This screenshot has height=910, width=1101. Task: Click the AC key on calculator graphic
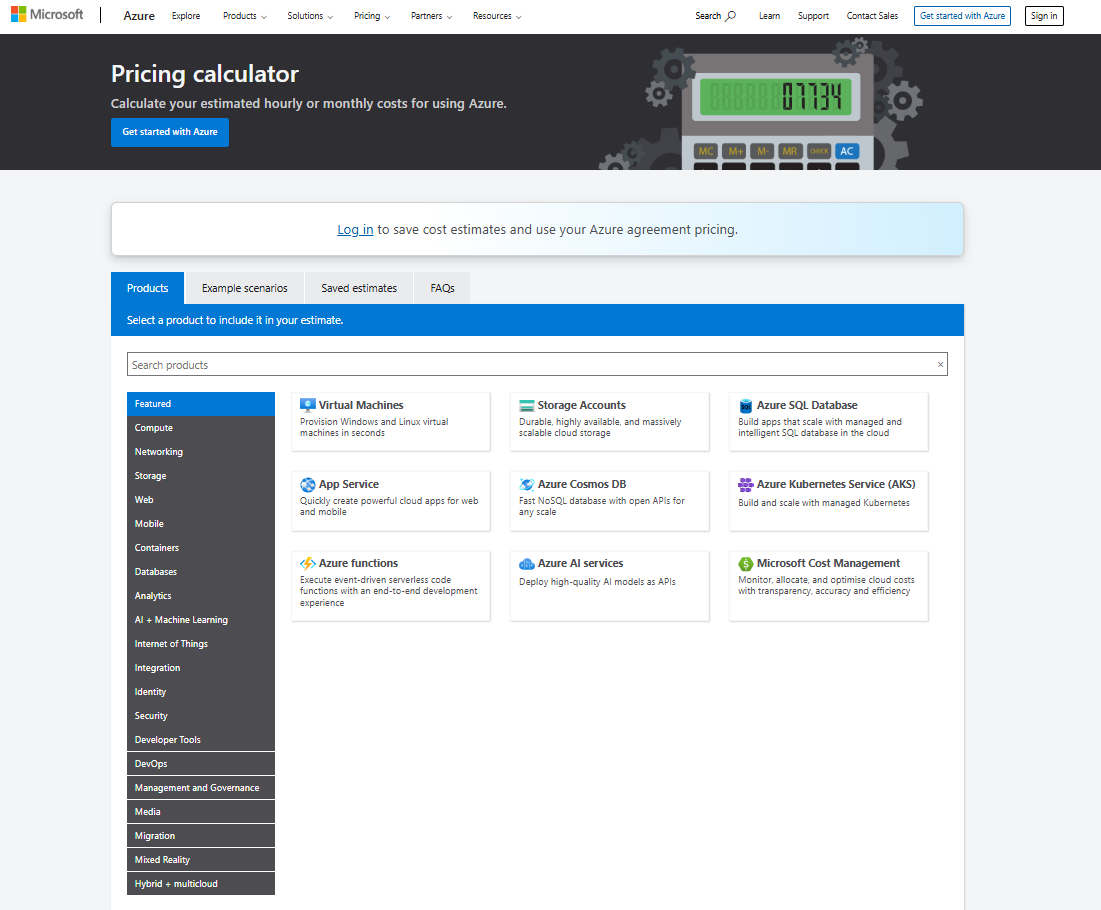pyautogui.click(x=847, y=151)
